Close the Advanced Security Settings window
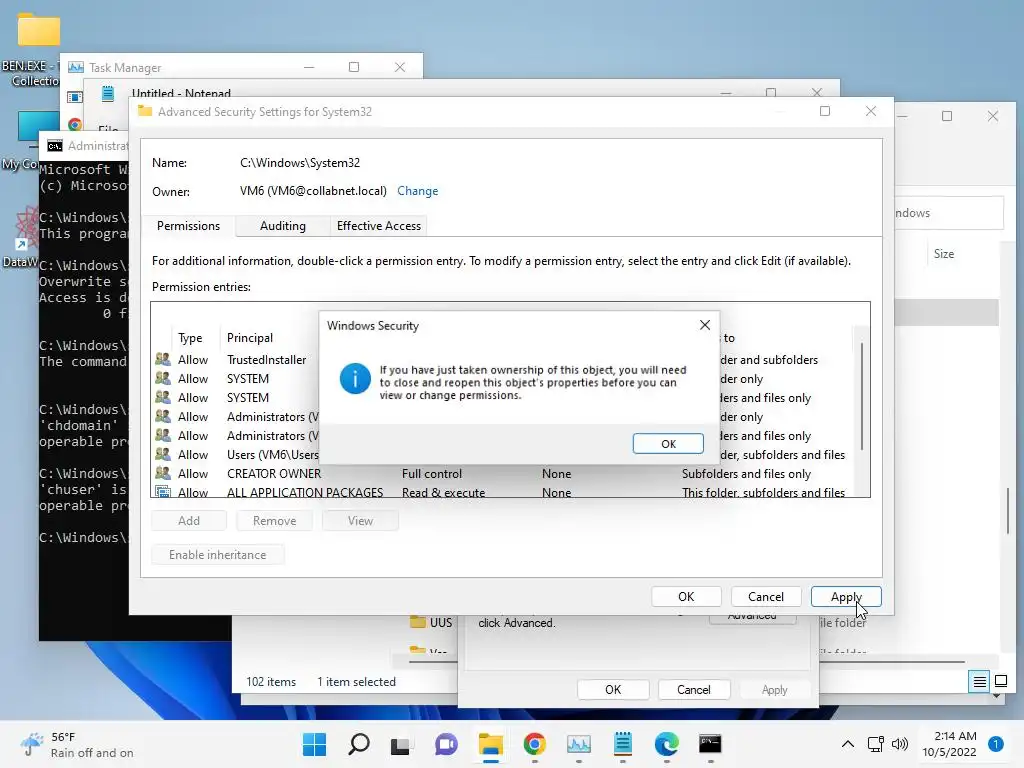Image resolution: width=1024 pixels, height=768 pixels. point(871,111)
